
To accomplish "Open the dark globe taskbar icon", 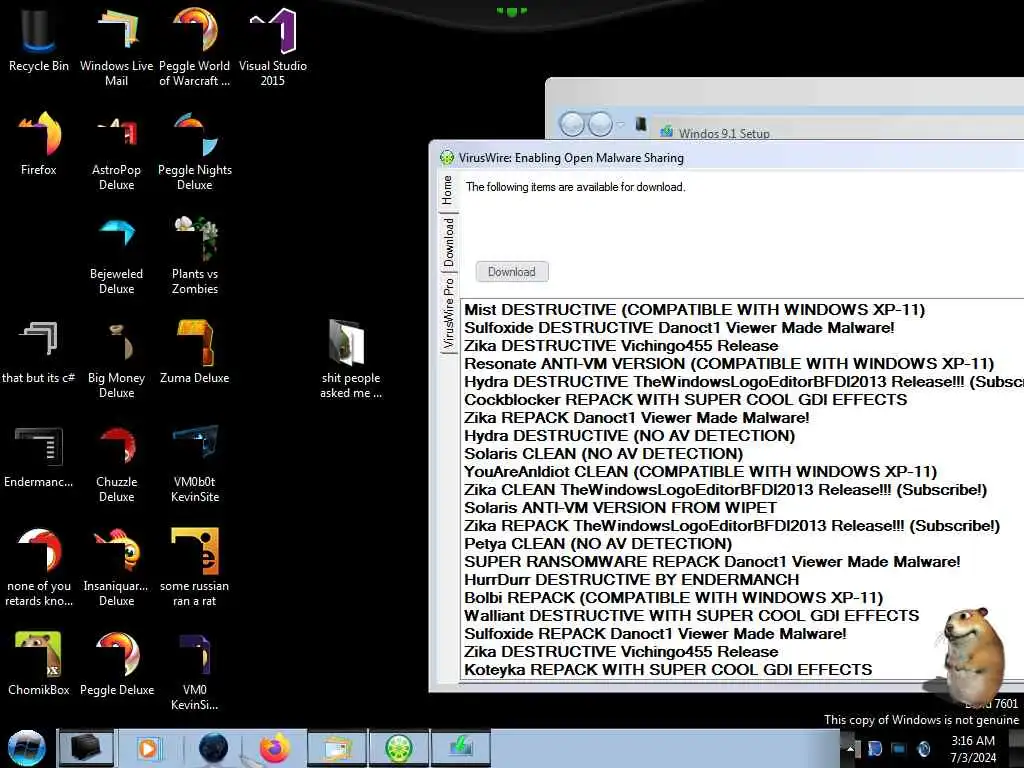I will coord(213,748).
